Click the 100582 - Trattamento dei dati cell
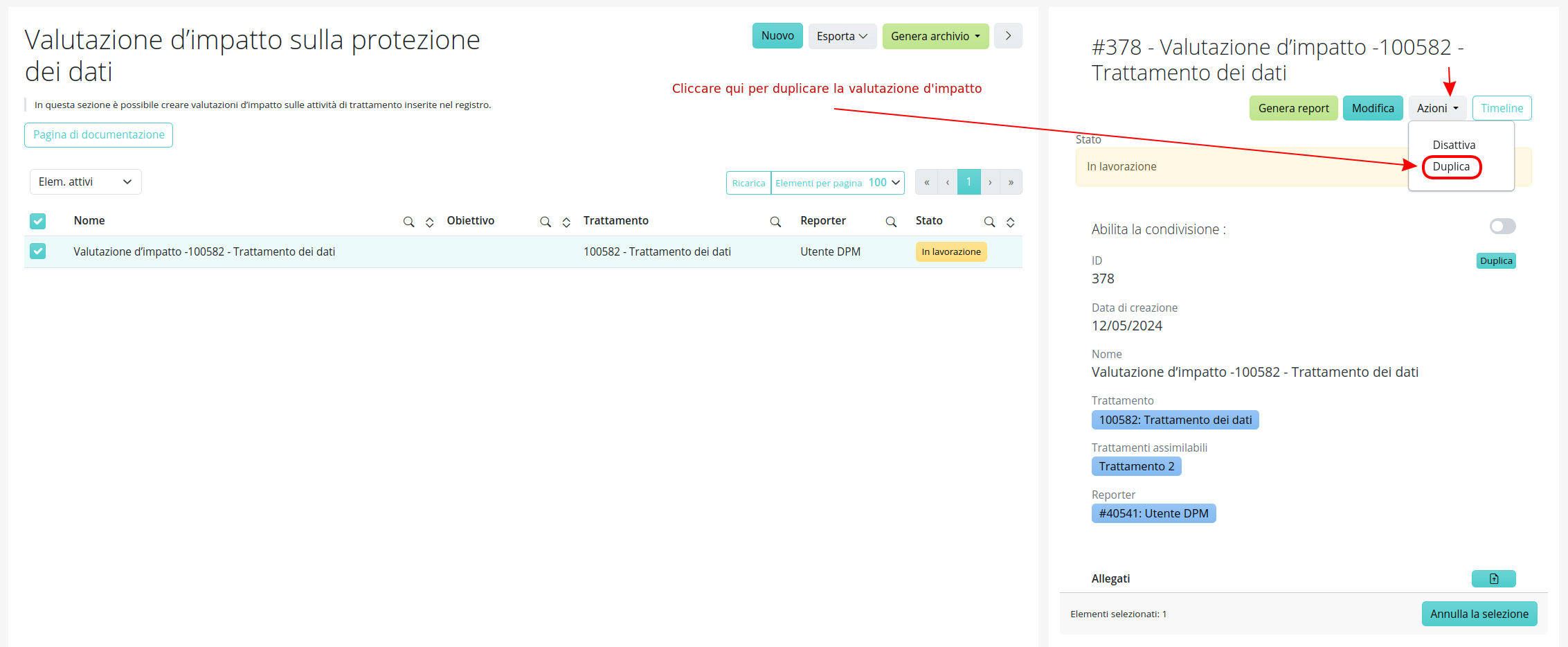 tap(657, 251)
